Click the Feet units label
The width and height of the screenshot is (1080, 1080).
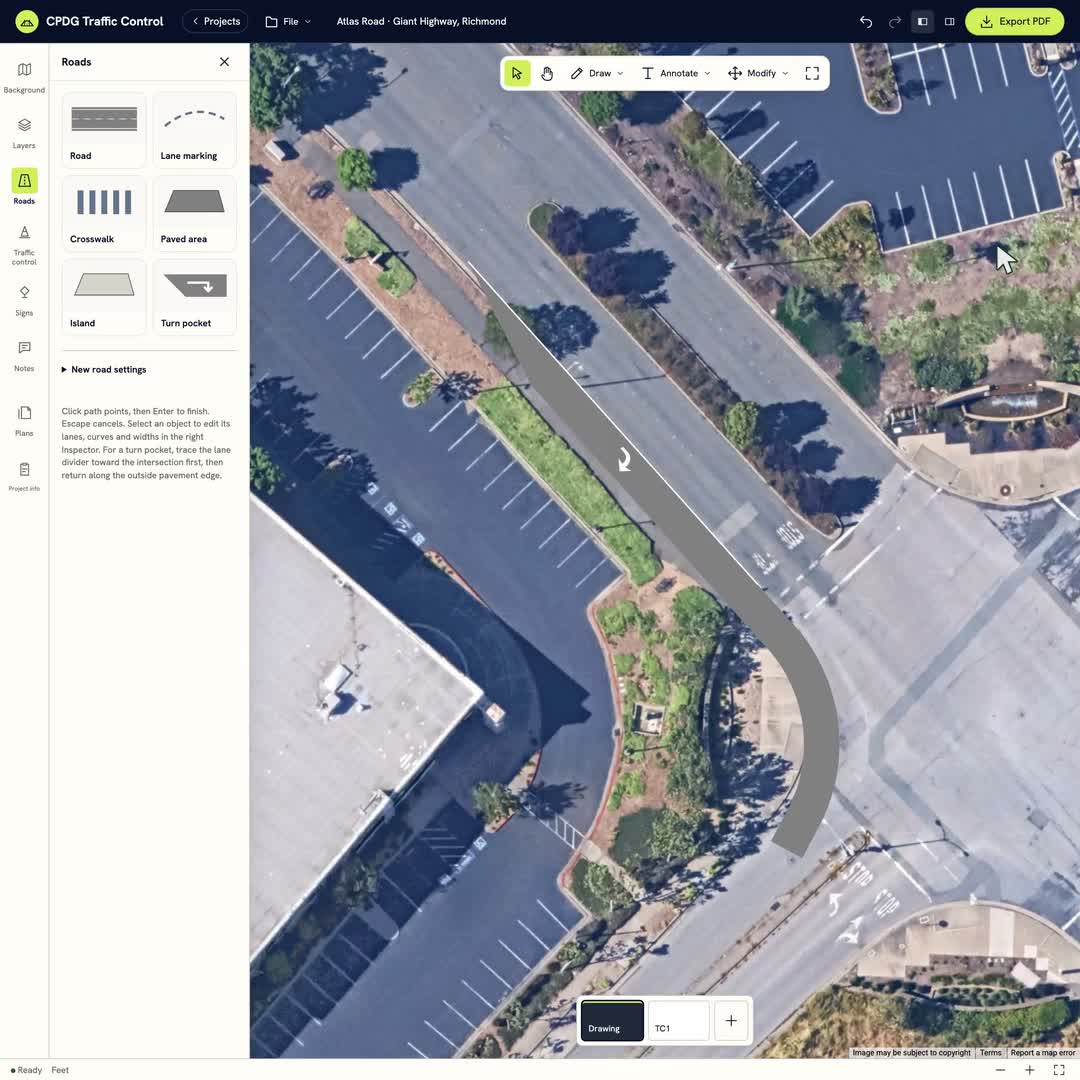(x=60, y=1070)
